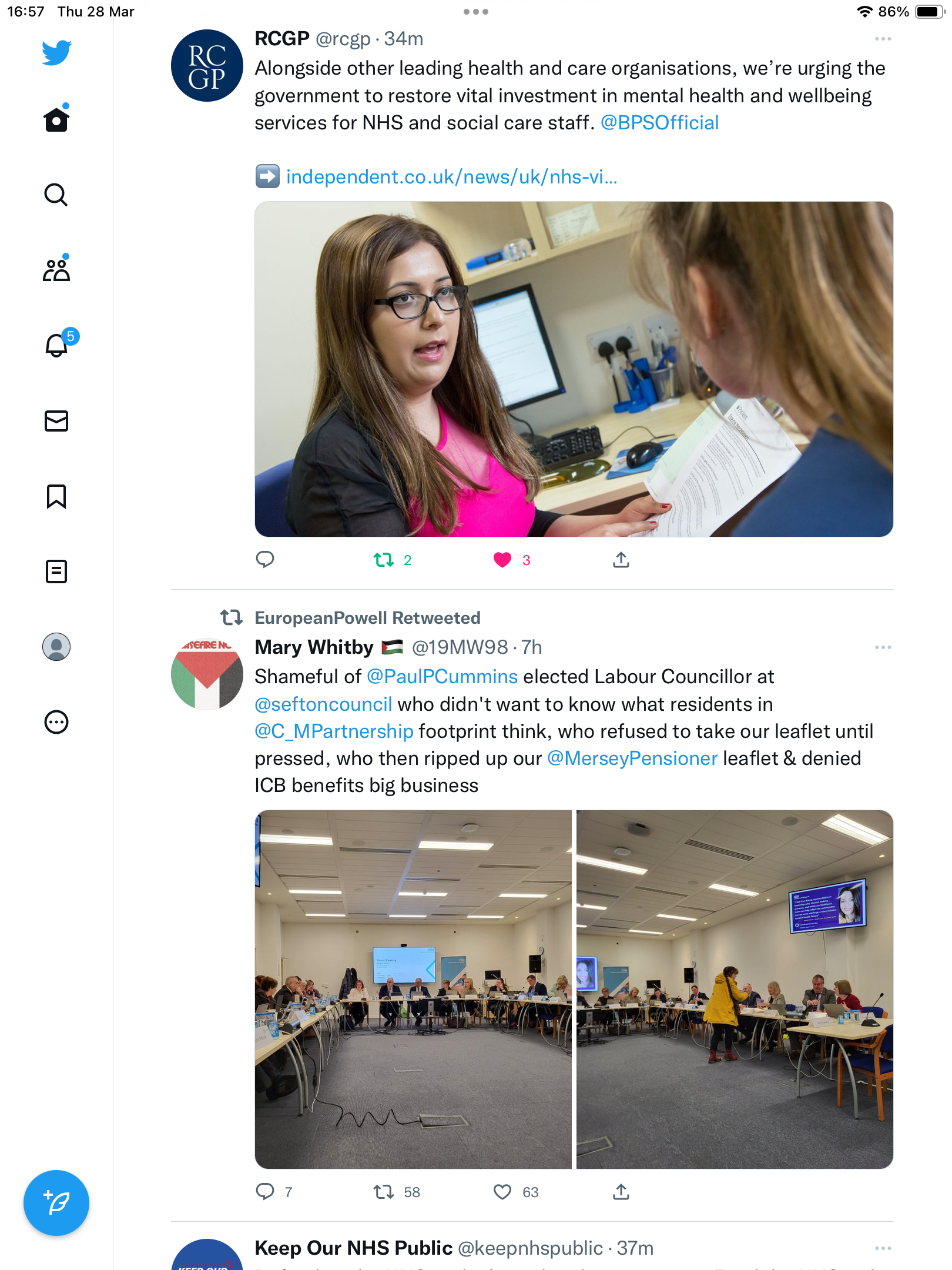
Task: Share Mary Whitby's tweet
Action: coord(621,1192)
